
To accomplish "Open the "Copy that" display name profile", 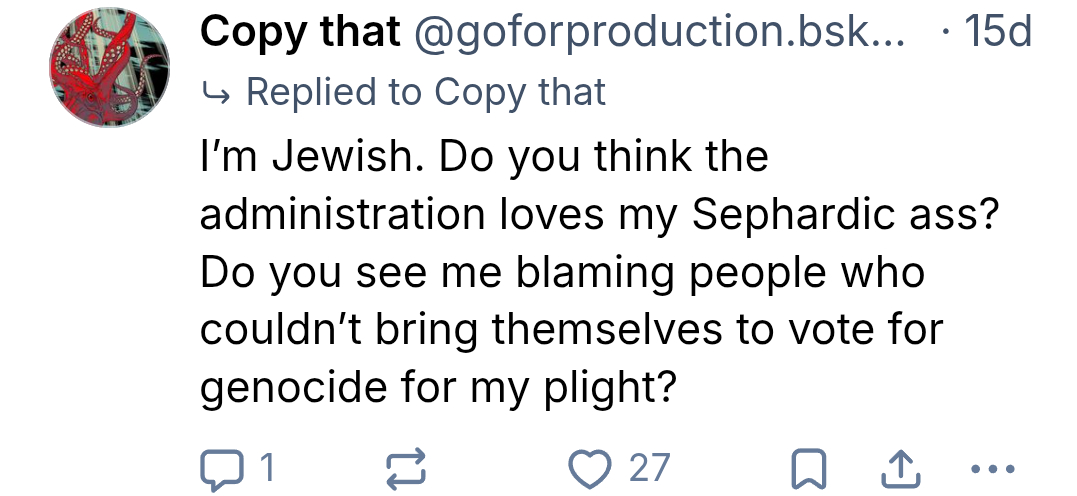I will coord(300,33).
